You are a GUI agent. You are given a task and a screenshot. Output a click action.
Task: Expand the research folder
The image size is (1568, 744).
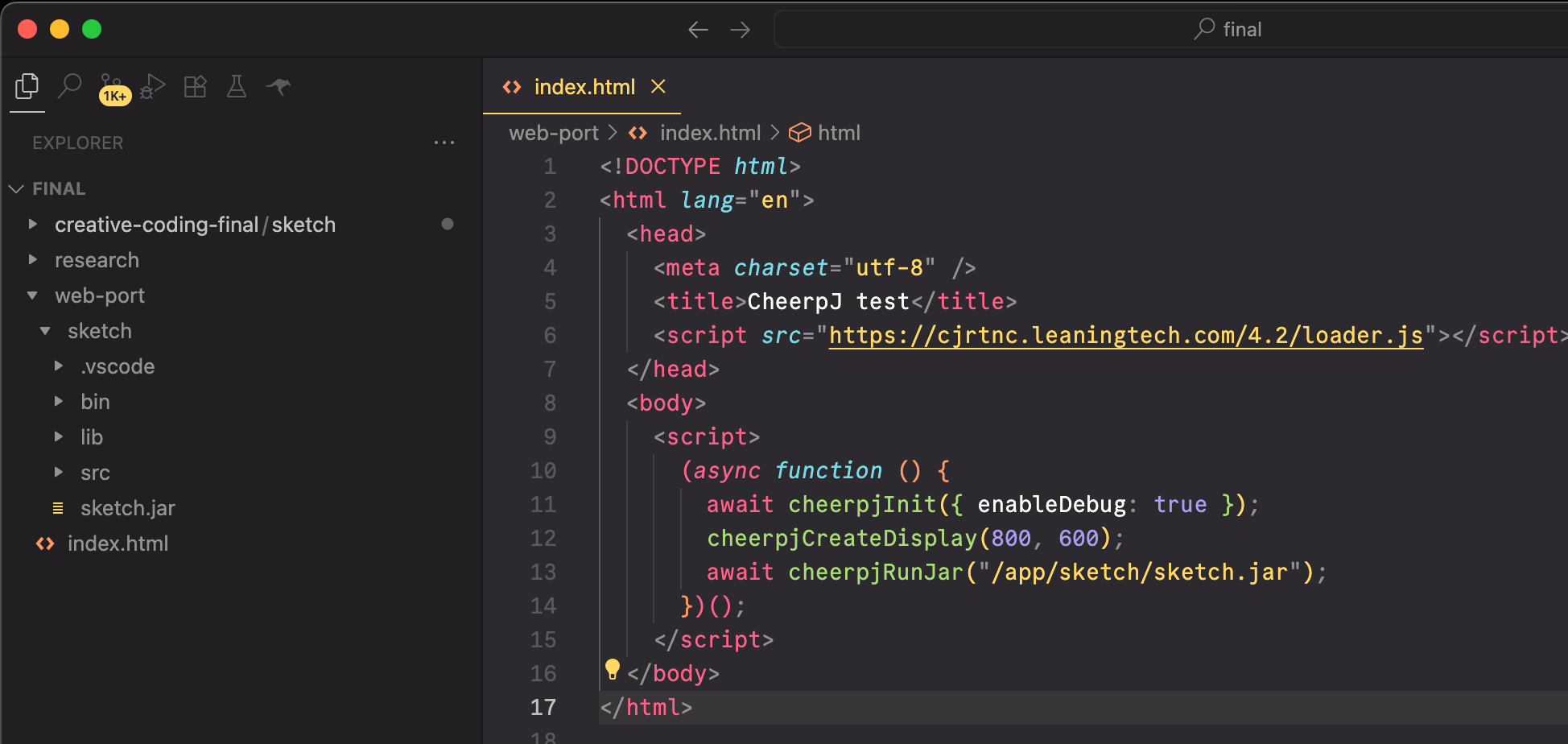point(97,260)
